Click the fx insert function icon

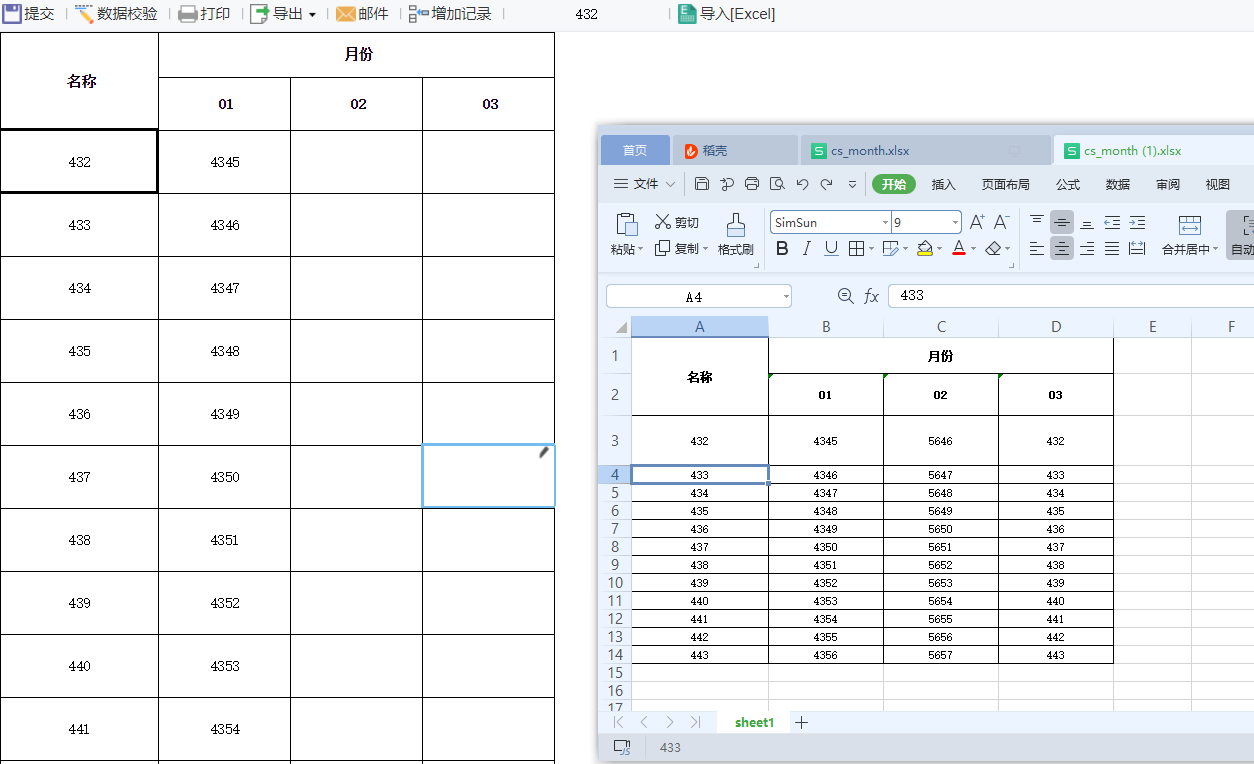click(871, 296)
